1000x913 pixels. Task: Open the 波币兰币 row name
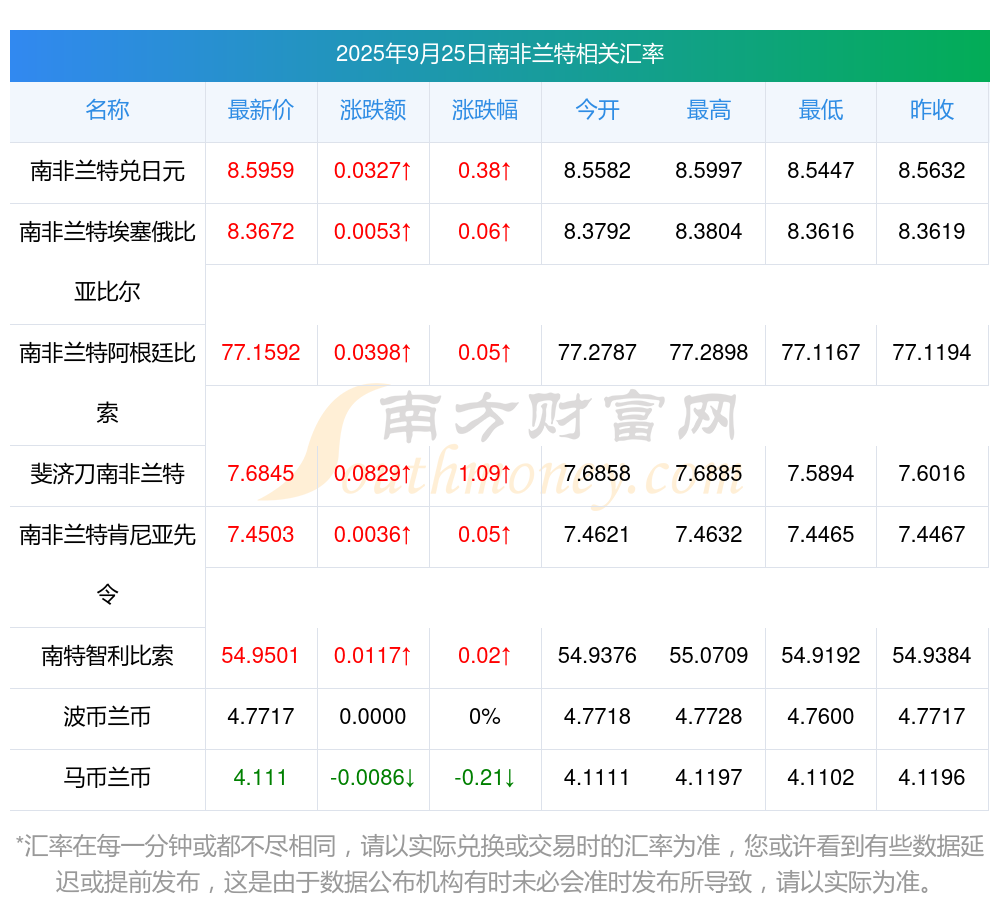[x=107, y=717]
